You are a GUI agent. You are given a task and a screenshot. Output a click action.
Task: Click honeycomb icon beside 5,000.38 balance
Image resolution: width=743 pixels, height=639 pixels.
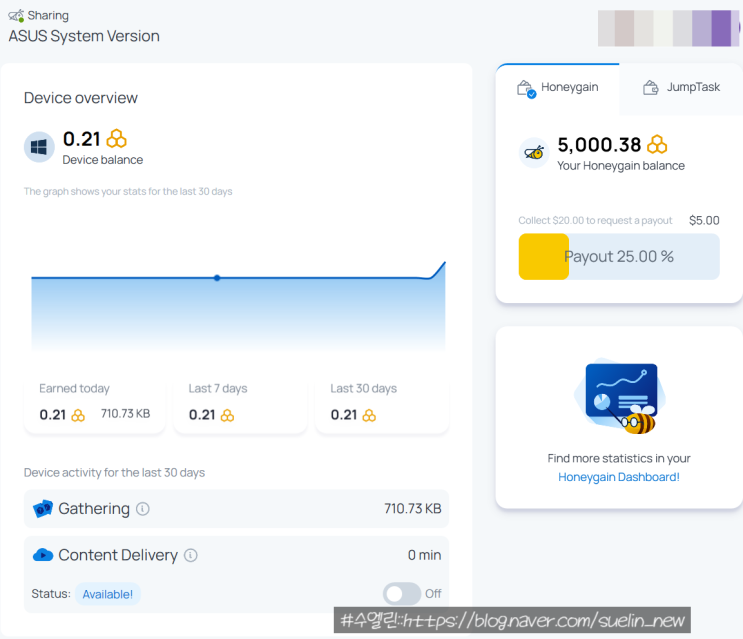pyautogui.click(x=657, y=144)
